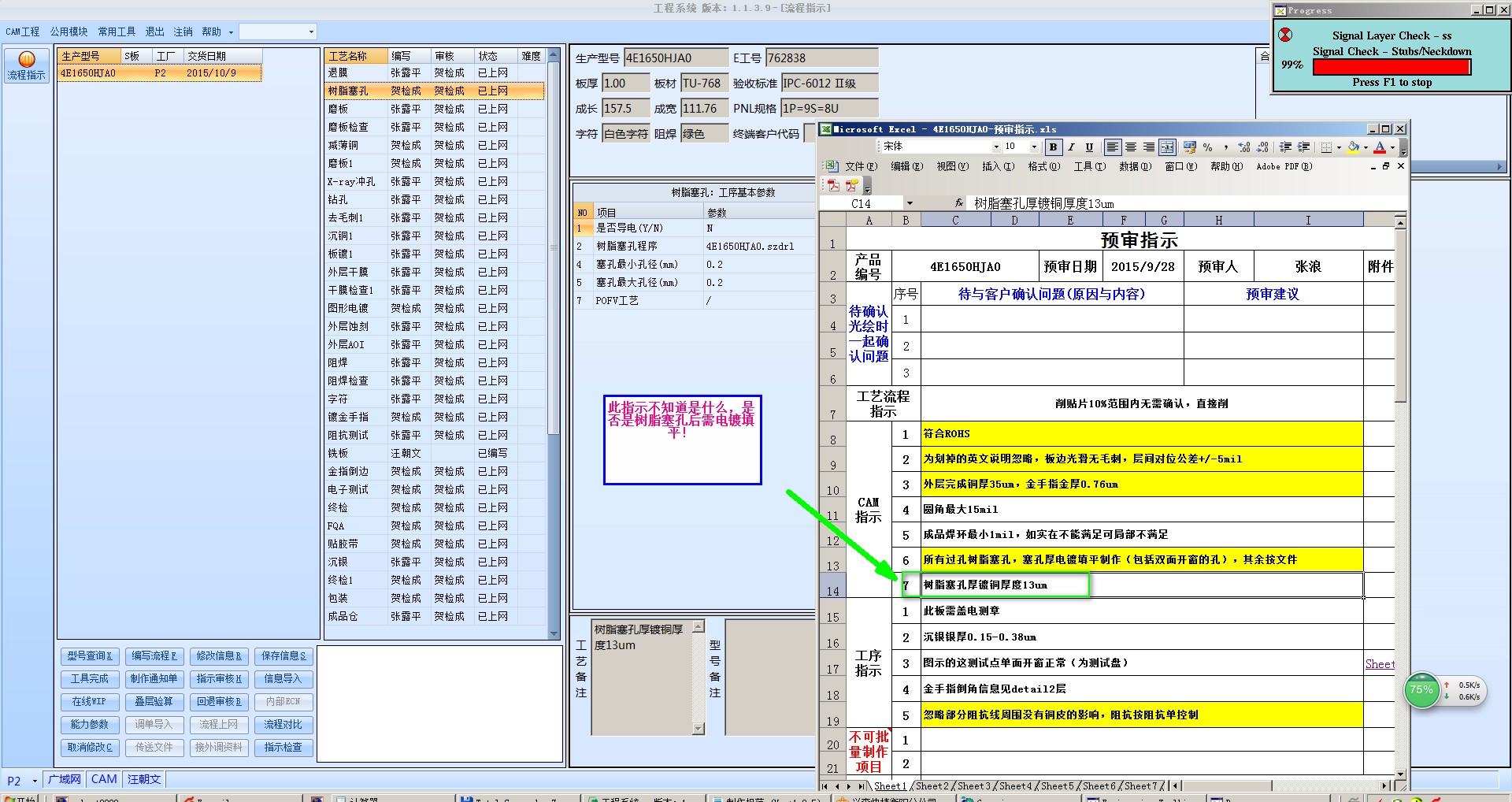Click Merge and Center icon
This screenshot has width=1512, height=802.
pos(1167,147)
